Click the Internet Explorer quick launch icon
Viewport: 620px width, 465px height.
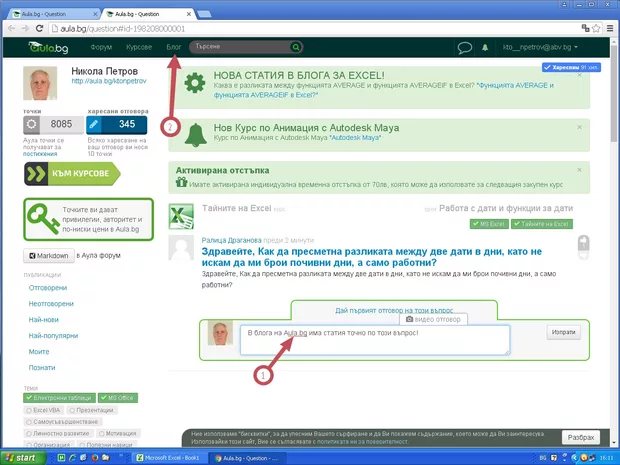pyautogui.click(x=72, y=458)
